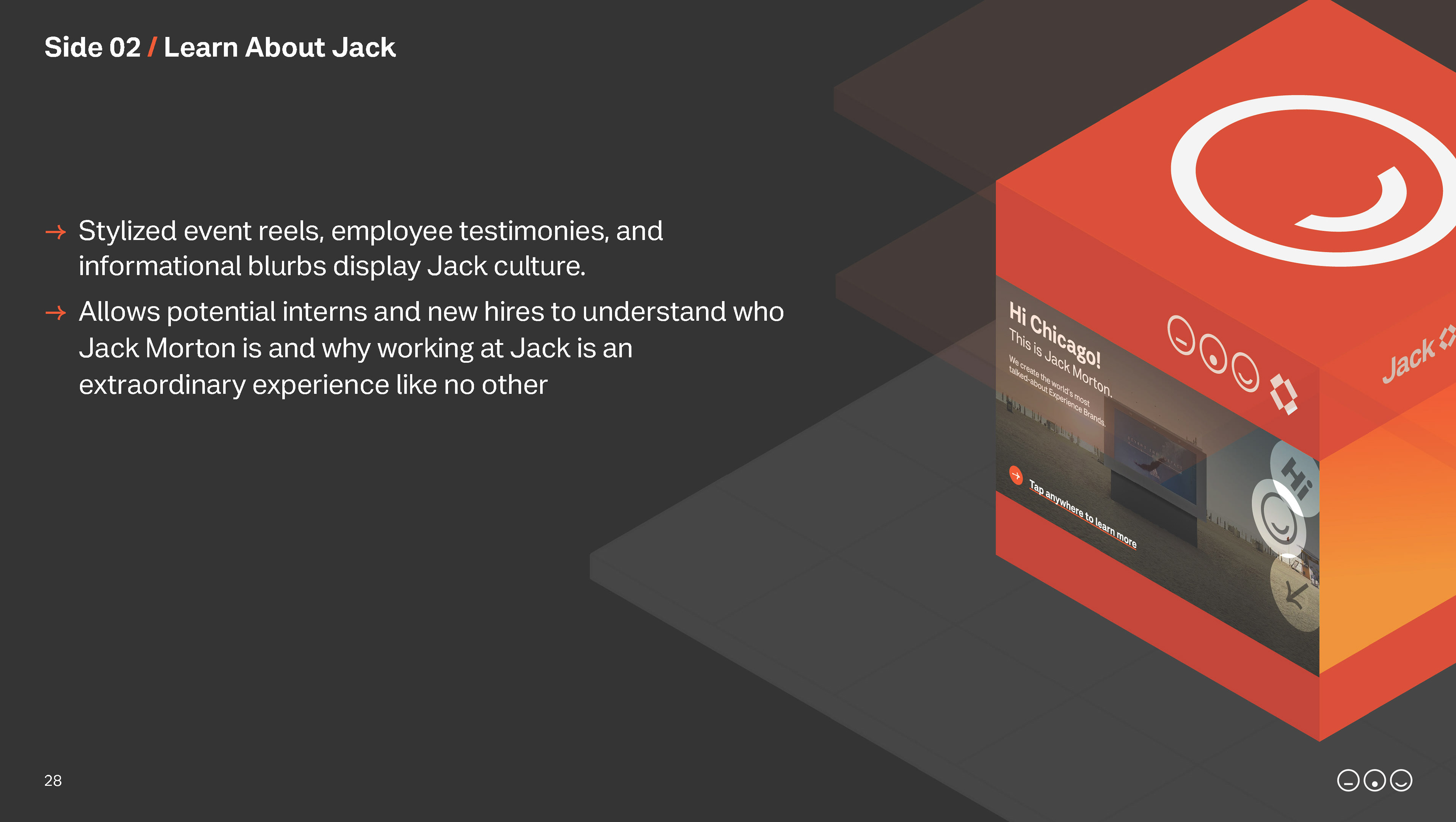Viewport: 1456px width, 822px height.
Task: Click the dot face icon on the cube
Action: point(1213,354)
